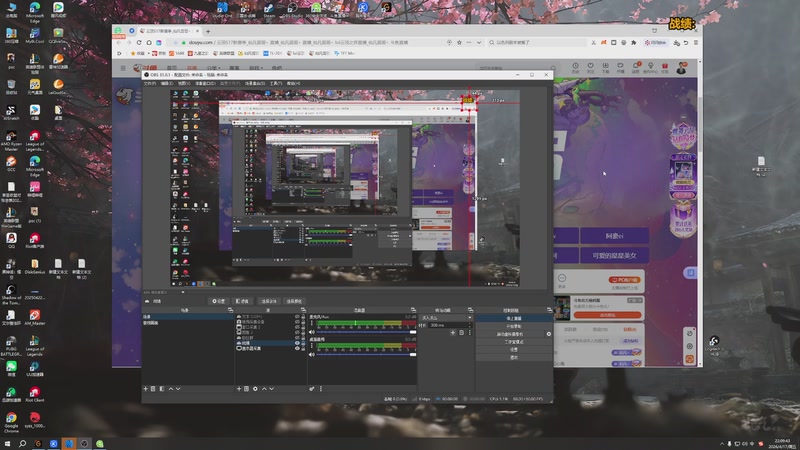Screen dimensions: 800x450
Task: Click Start Virtual Camera button
Action: coord(510,334)
